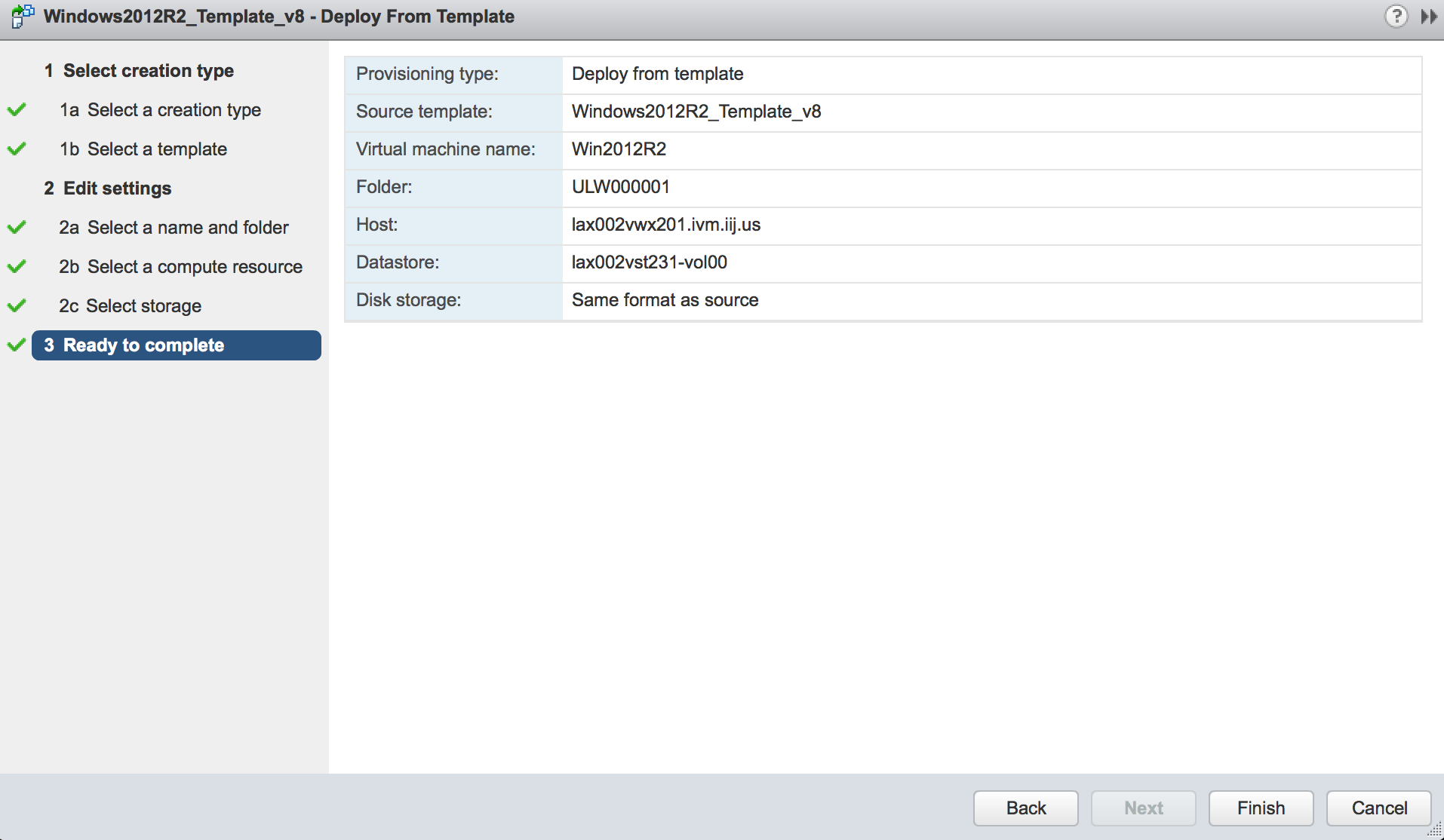Click the 'Provisioning type:' label
The image size is (1444, 840).
tap(427, 74)
